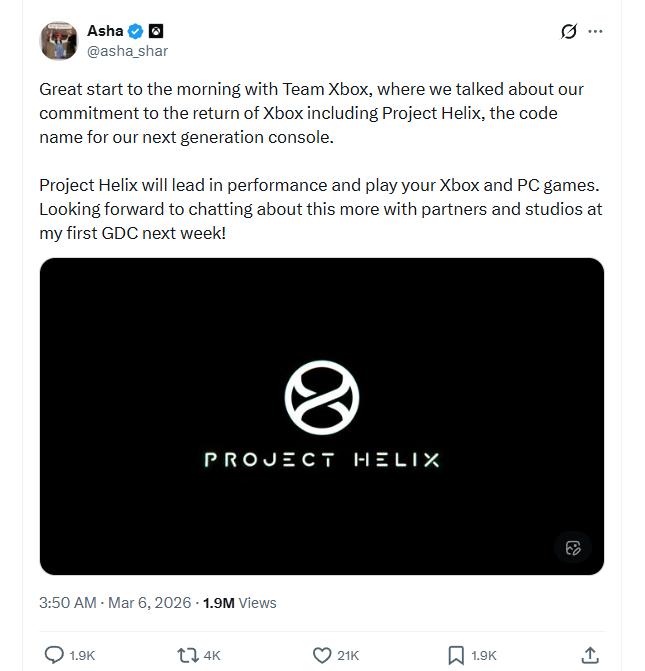
Task: Click the blue verified checkmark badge
Action: 135,31
